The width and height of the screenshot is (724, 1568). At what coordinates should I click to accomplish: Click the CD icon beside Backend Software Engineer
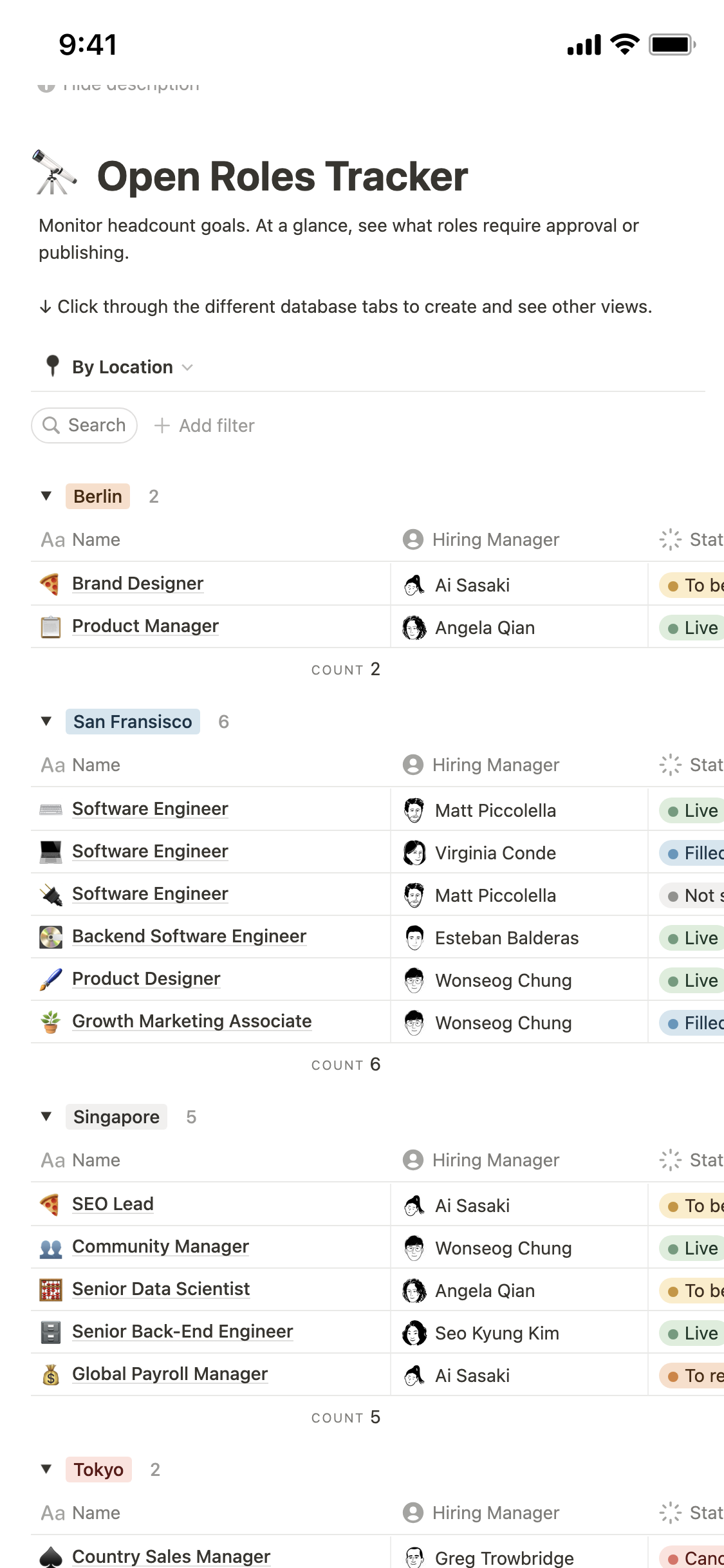click(50, 937)
